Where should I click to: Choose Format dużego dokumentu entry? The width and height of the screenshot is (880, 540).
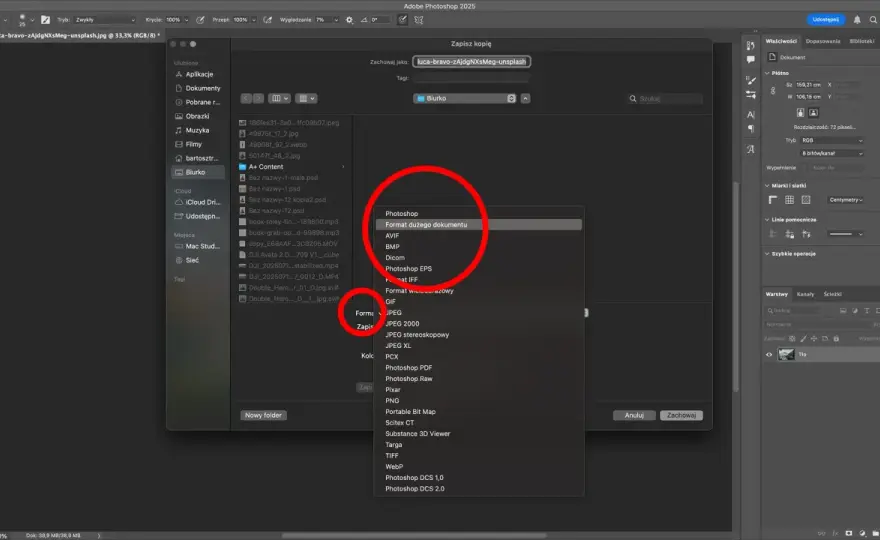[479, 225]
